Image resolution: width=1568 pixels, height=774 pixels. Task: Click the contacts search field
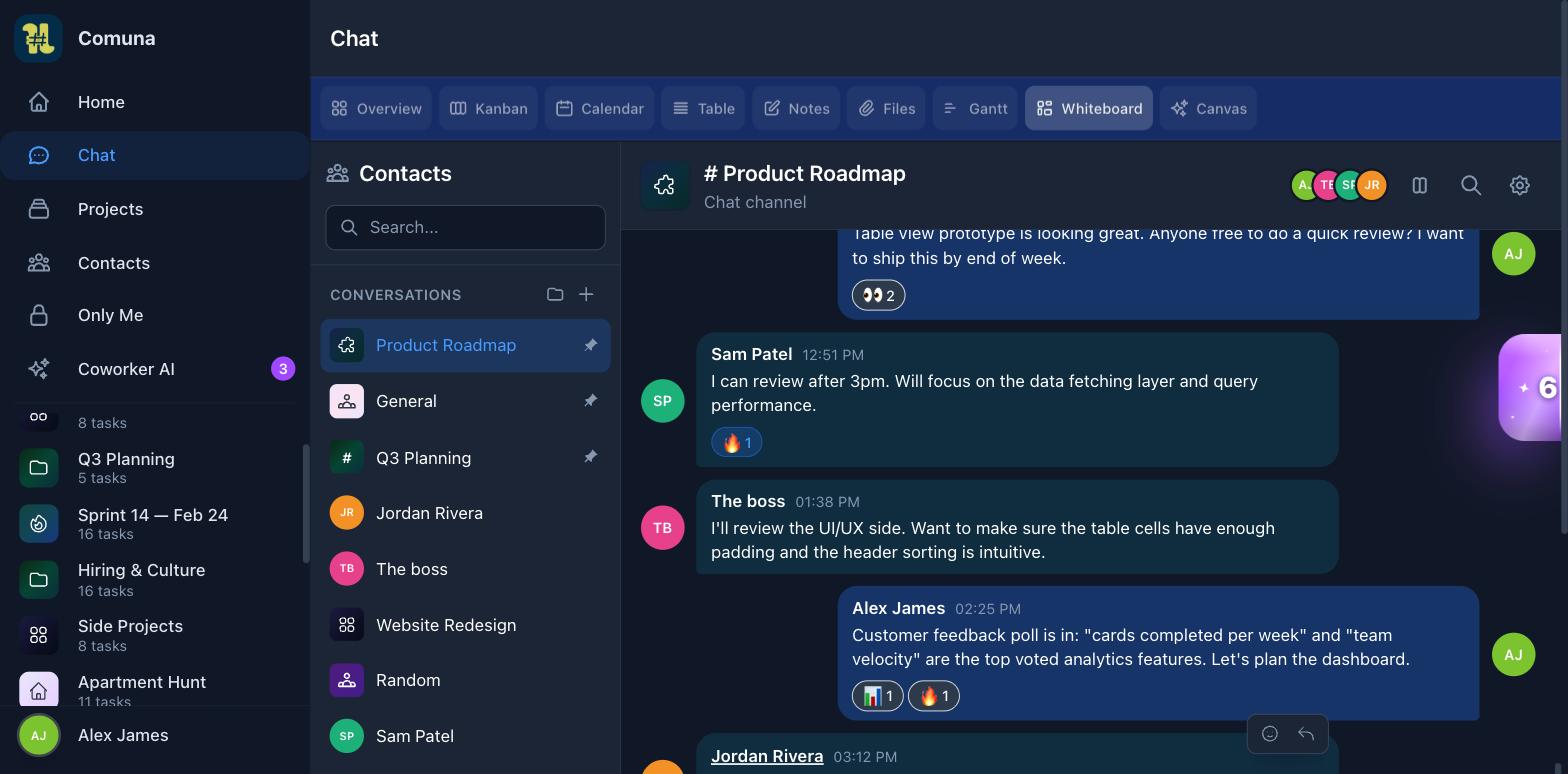point(465,227)
